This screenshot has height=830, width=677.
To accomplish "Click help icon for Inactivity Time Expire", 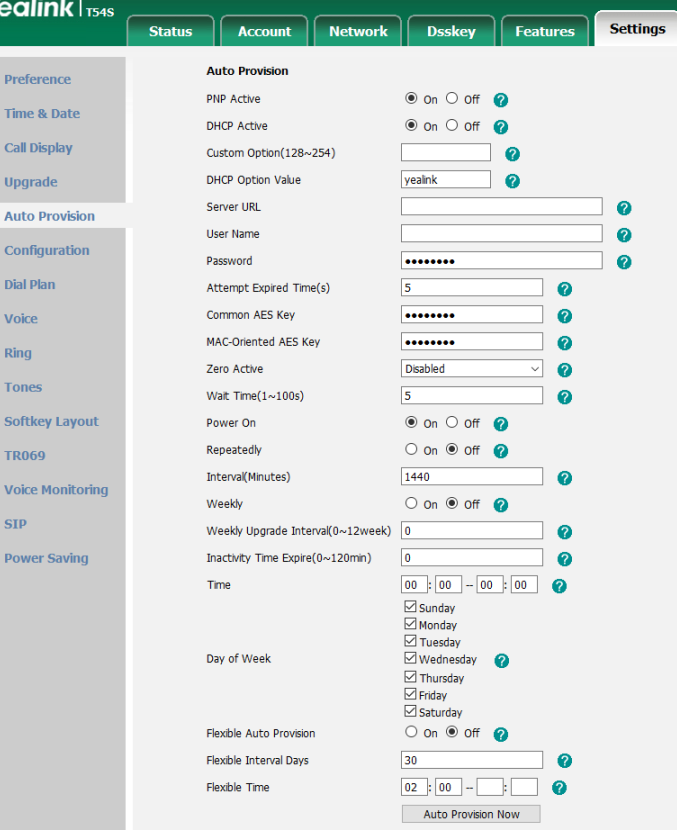I will pyautogui.click(x=564, y=559).
